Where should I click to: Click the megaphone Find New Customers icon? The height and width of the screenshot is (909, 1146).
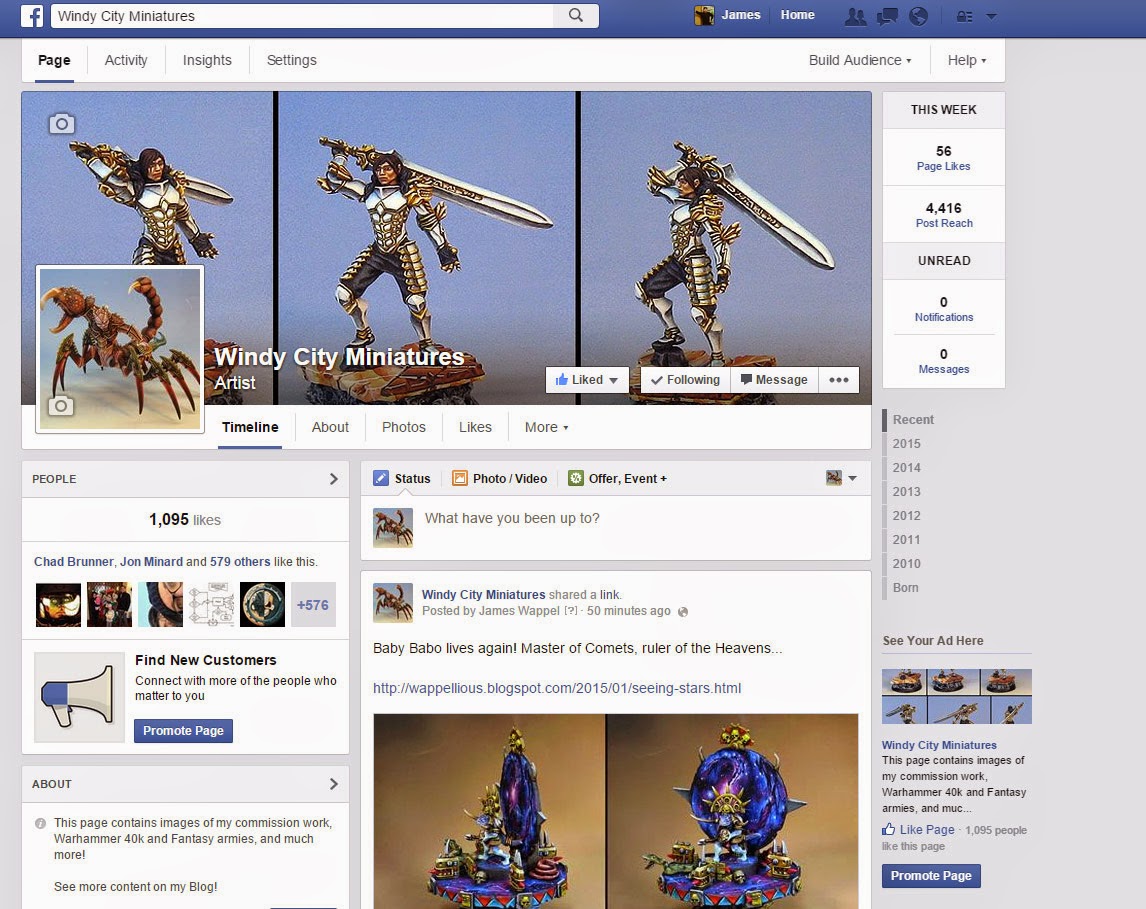click(x=79, y=697)
